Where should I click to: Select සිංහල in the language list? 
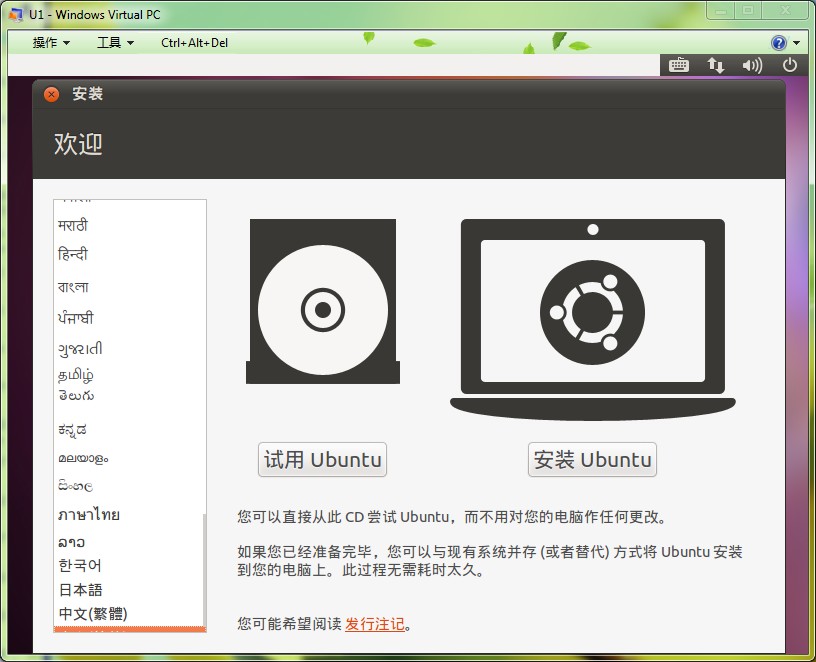tap(128, 486)
